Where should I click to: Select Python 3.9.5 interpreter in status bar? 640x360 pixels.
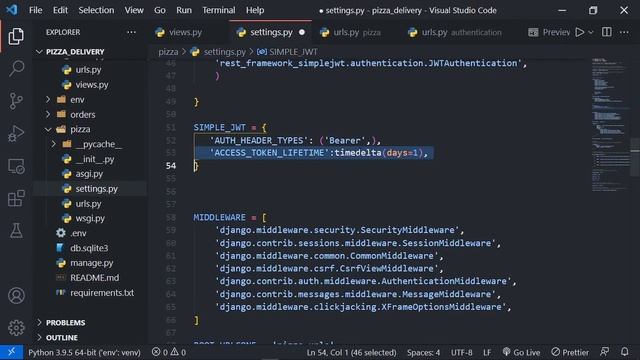point(84,352)
